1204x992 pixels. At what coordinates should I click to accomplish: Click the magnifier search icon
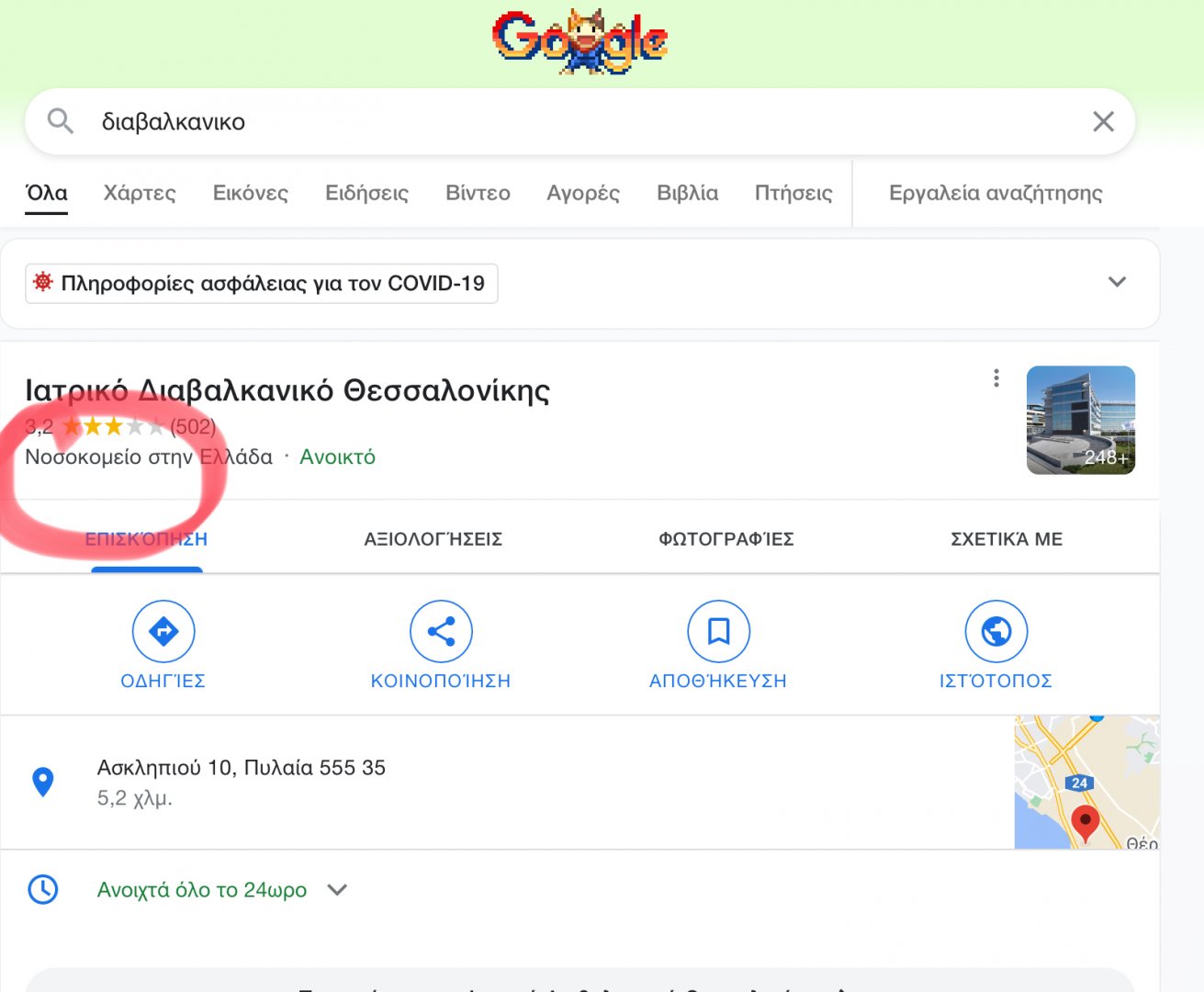(61, 121)
